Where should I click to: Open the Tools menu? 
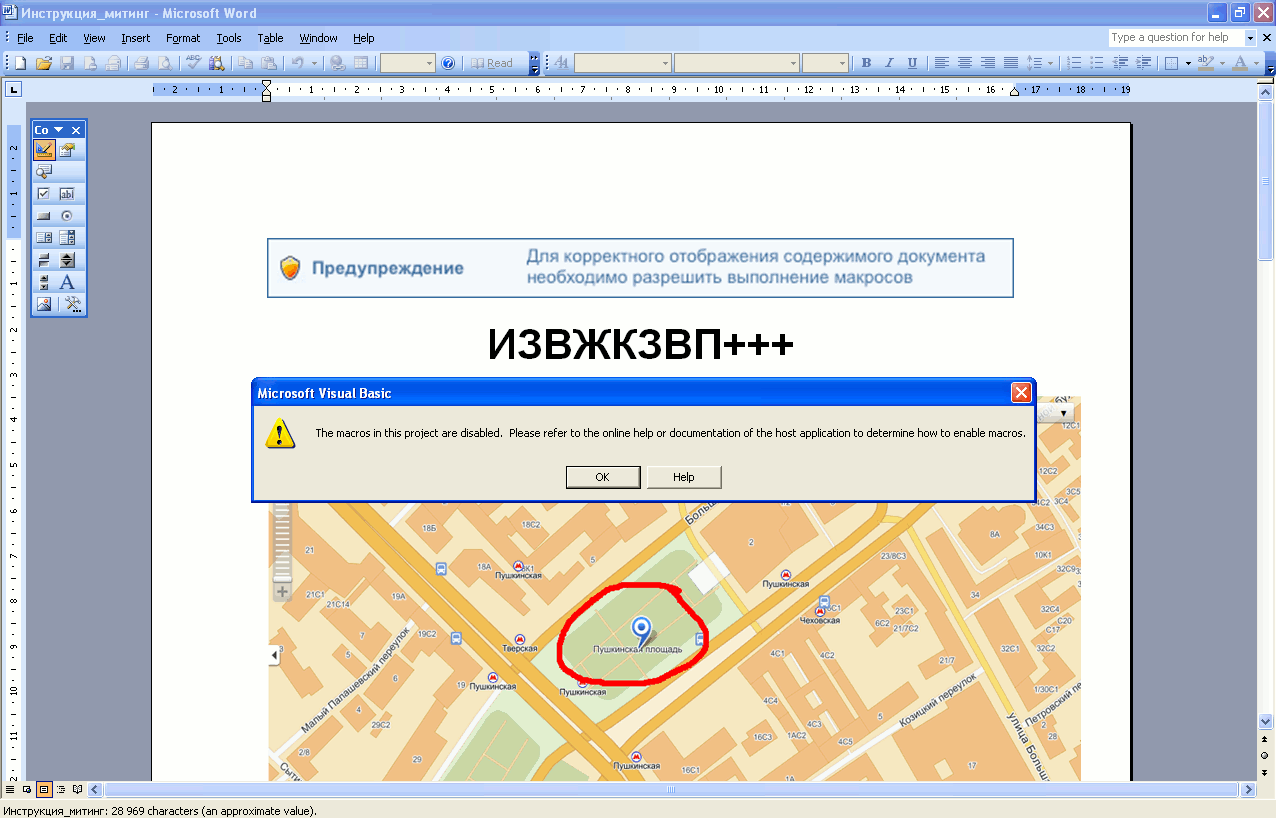pyautogui.click(x=229, y=38)
